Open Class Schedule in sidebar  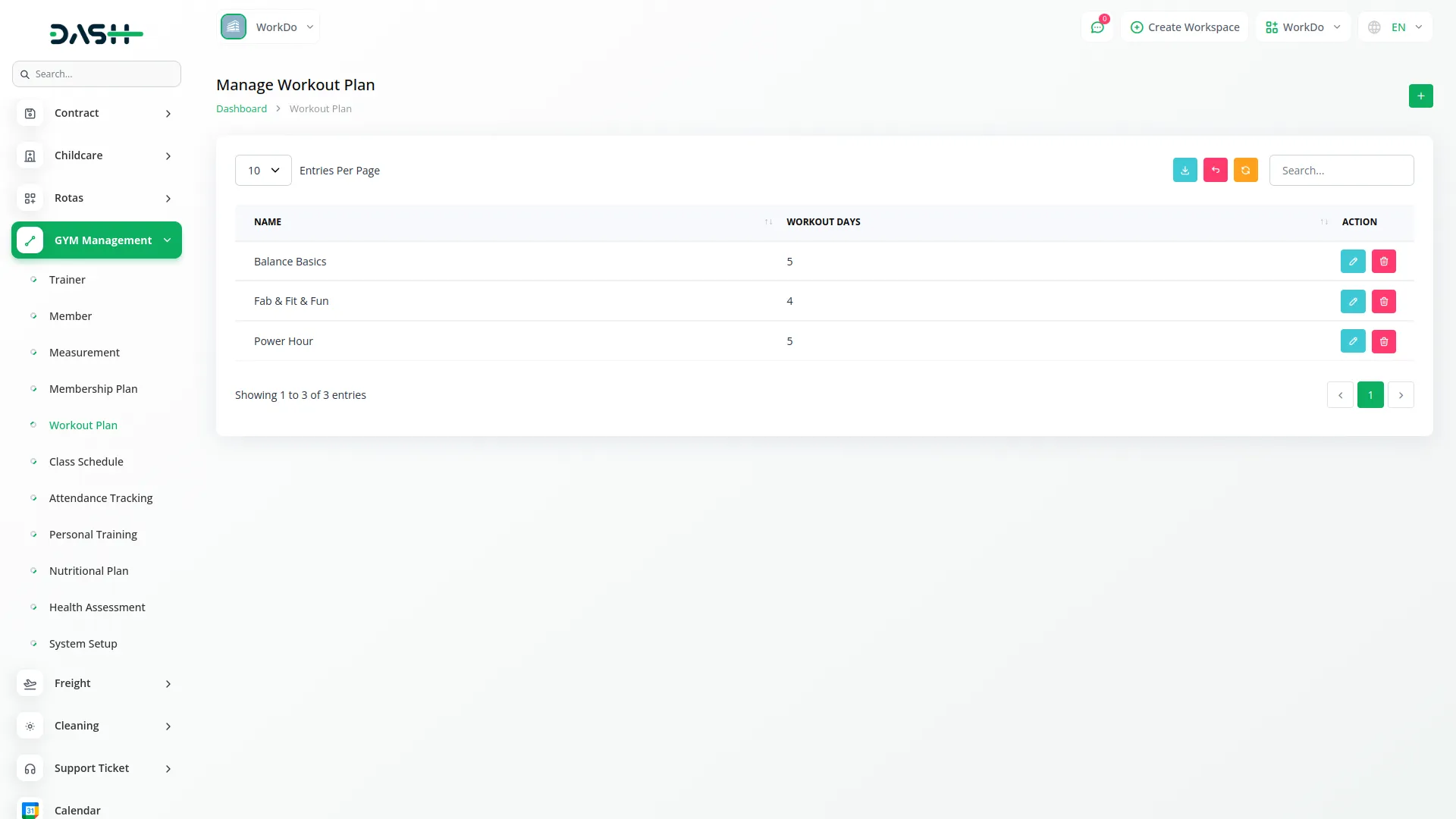[x=86, y=462]
